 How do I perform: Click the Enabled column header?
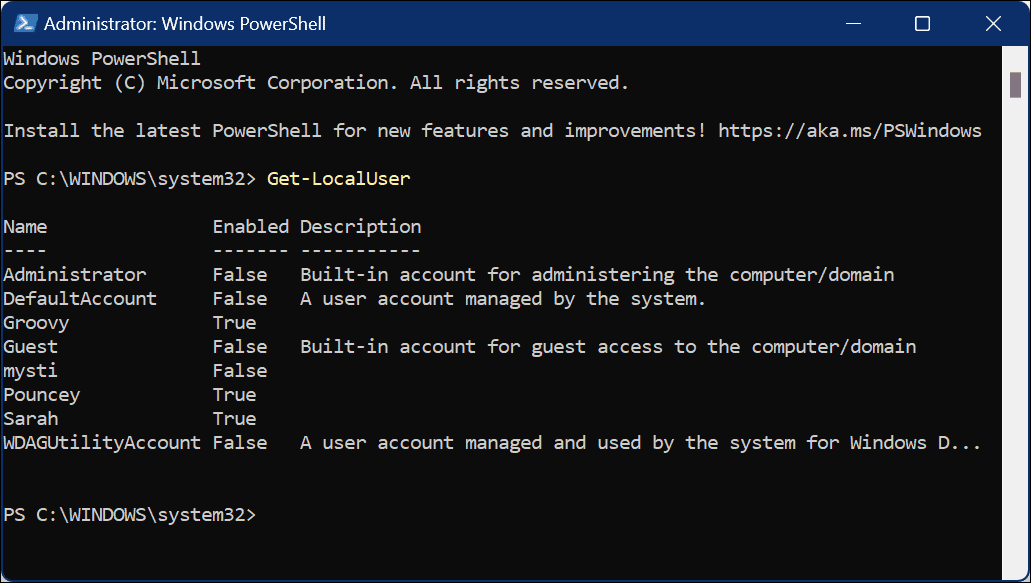250,226
